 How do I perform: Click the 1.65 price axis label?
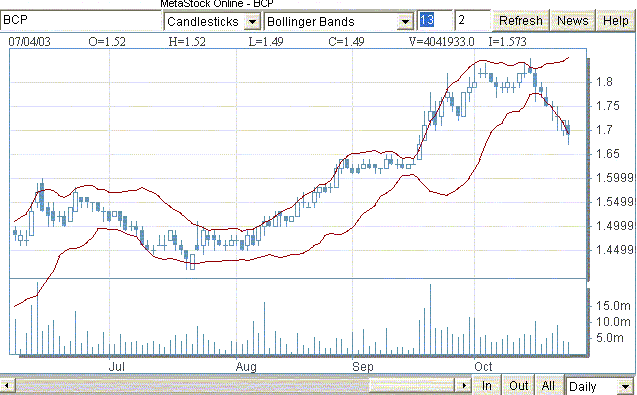(608, 154)
